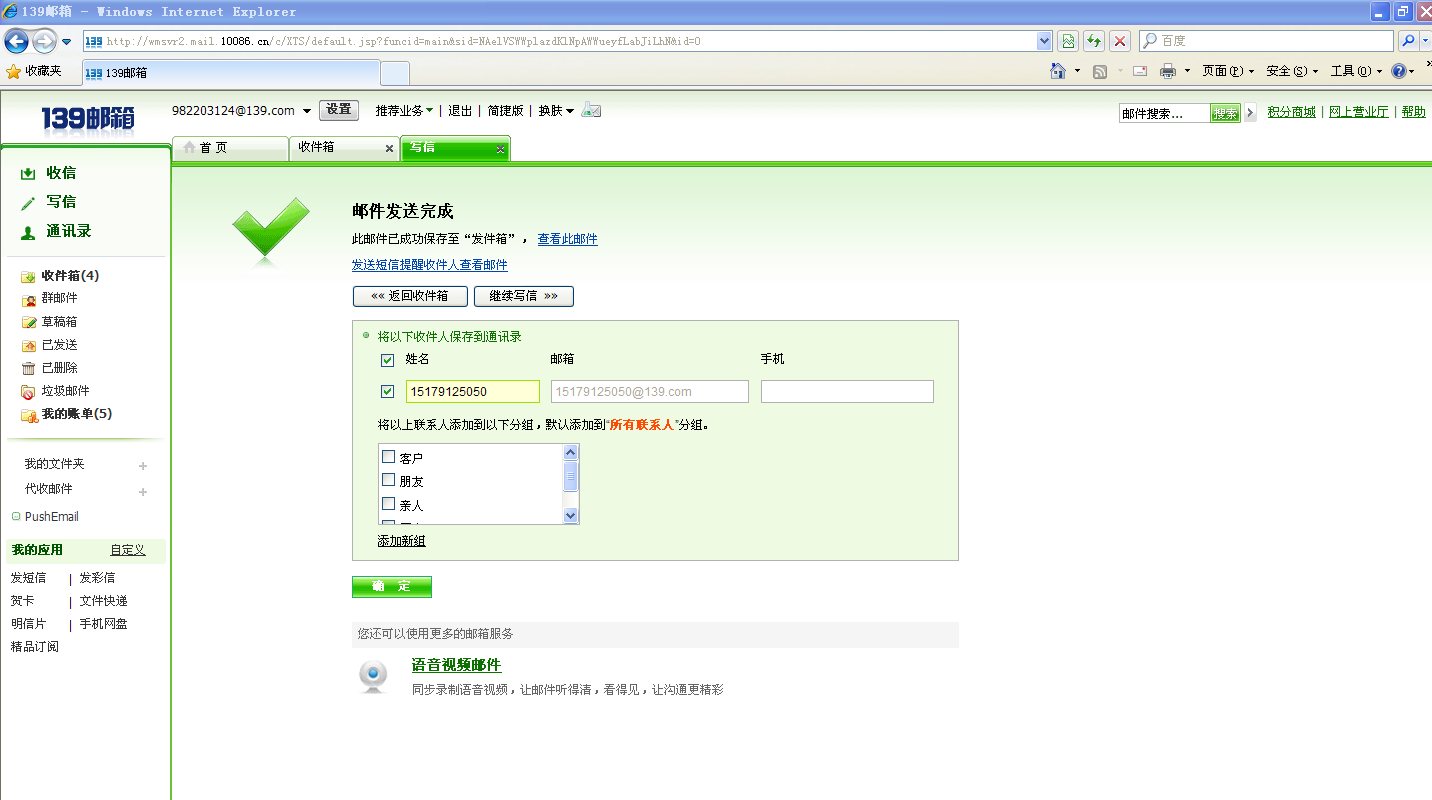
Task: Open the 推荐业务 dropdown menu
Action: 404,110
